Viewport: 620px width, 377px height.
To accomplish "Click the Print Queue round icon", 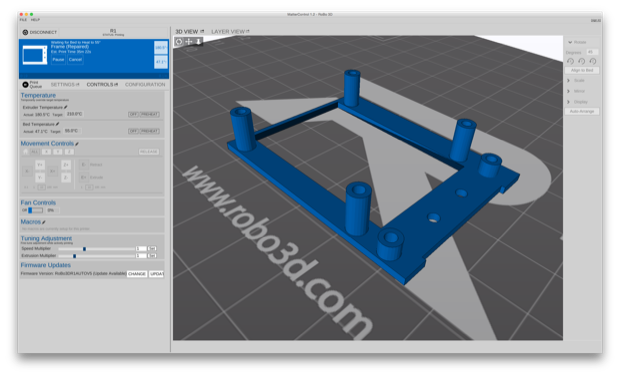I will point(25,85).
